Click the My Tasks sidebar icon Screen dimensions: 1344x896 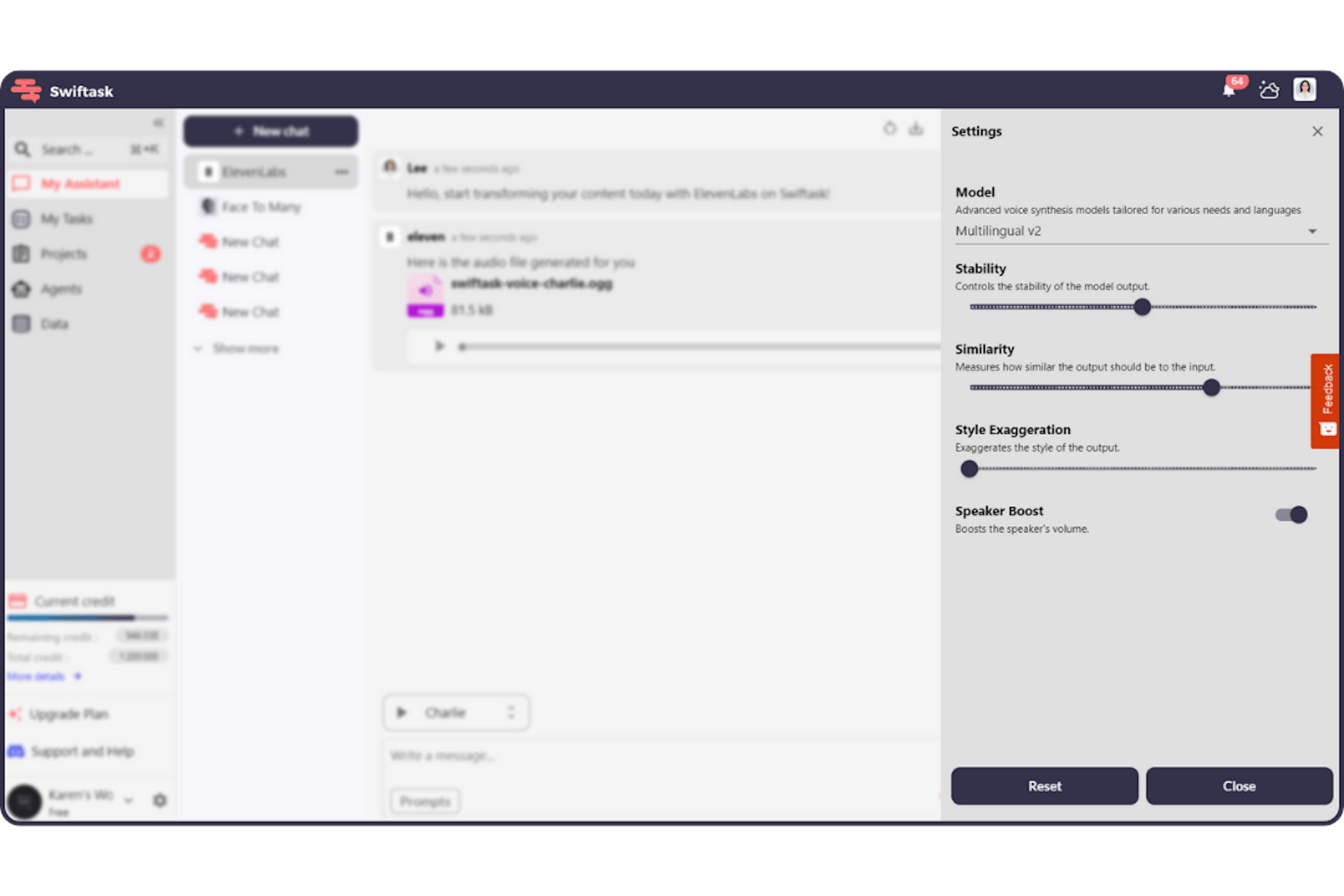click(21, 219)
